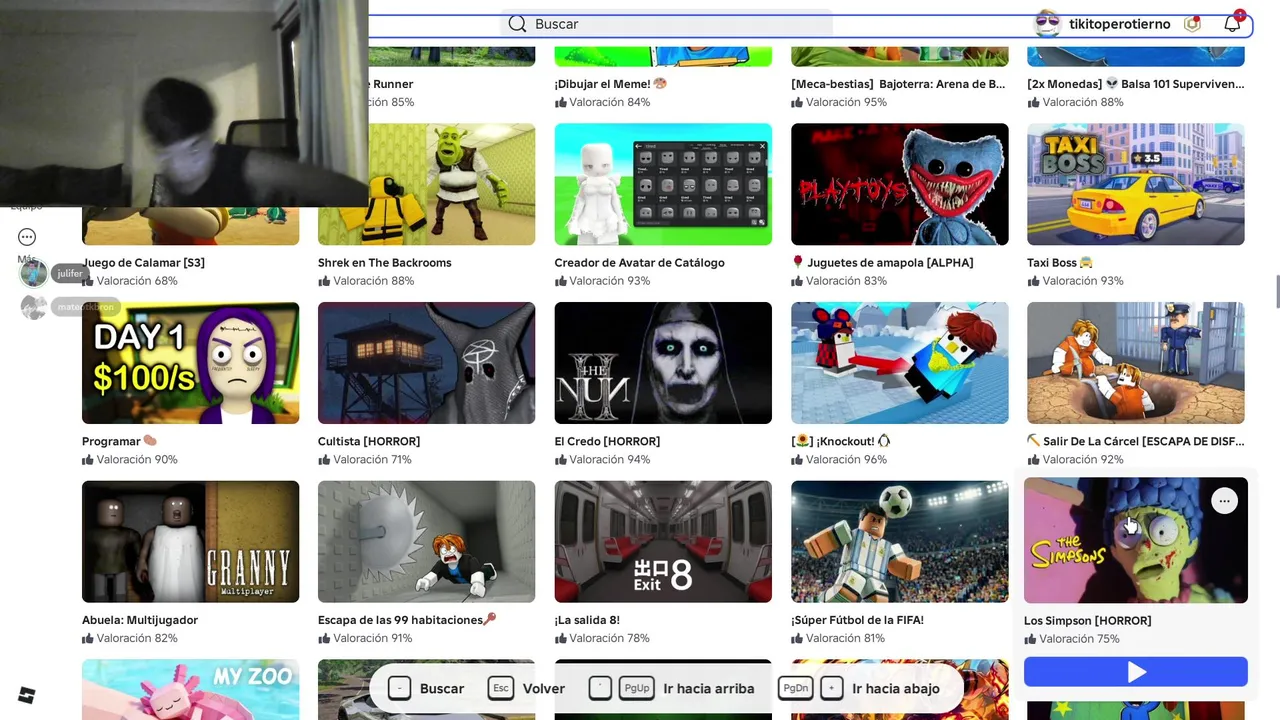Open ¡Súper Fútbol de la FIFA! thumbnail

click(899, 541)
